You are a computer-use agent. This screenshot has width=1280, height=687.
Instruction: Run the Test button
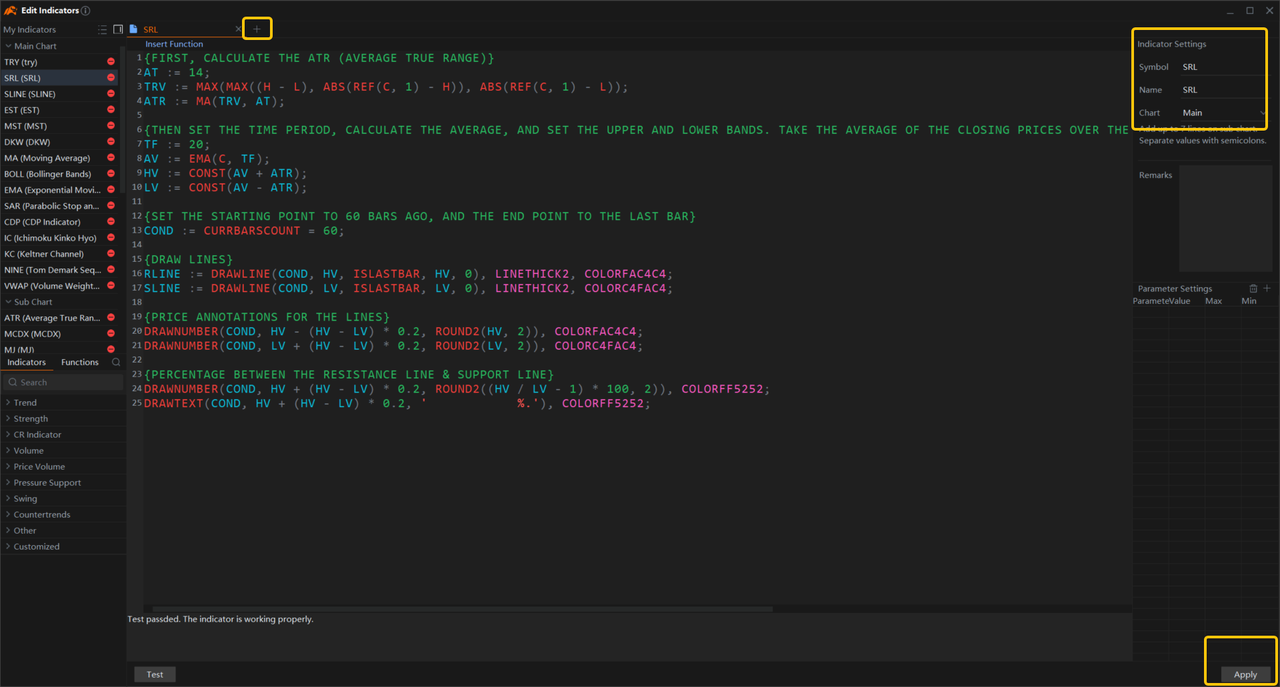[x=155, y=674]
